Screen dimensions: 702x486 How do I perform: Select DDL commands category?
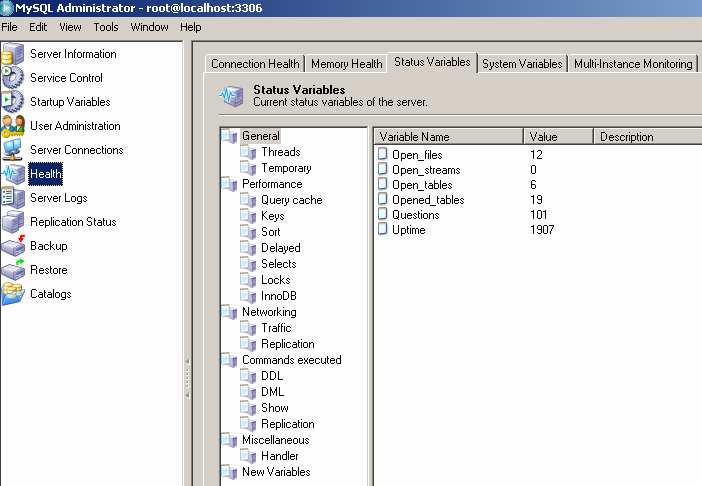272,376
